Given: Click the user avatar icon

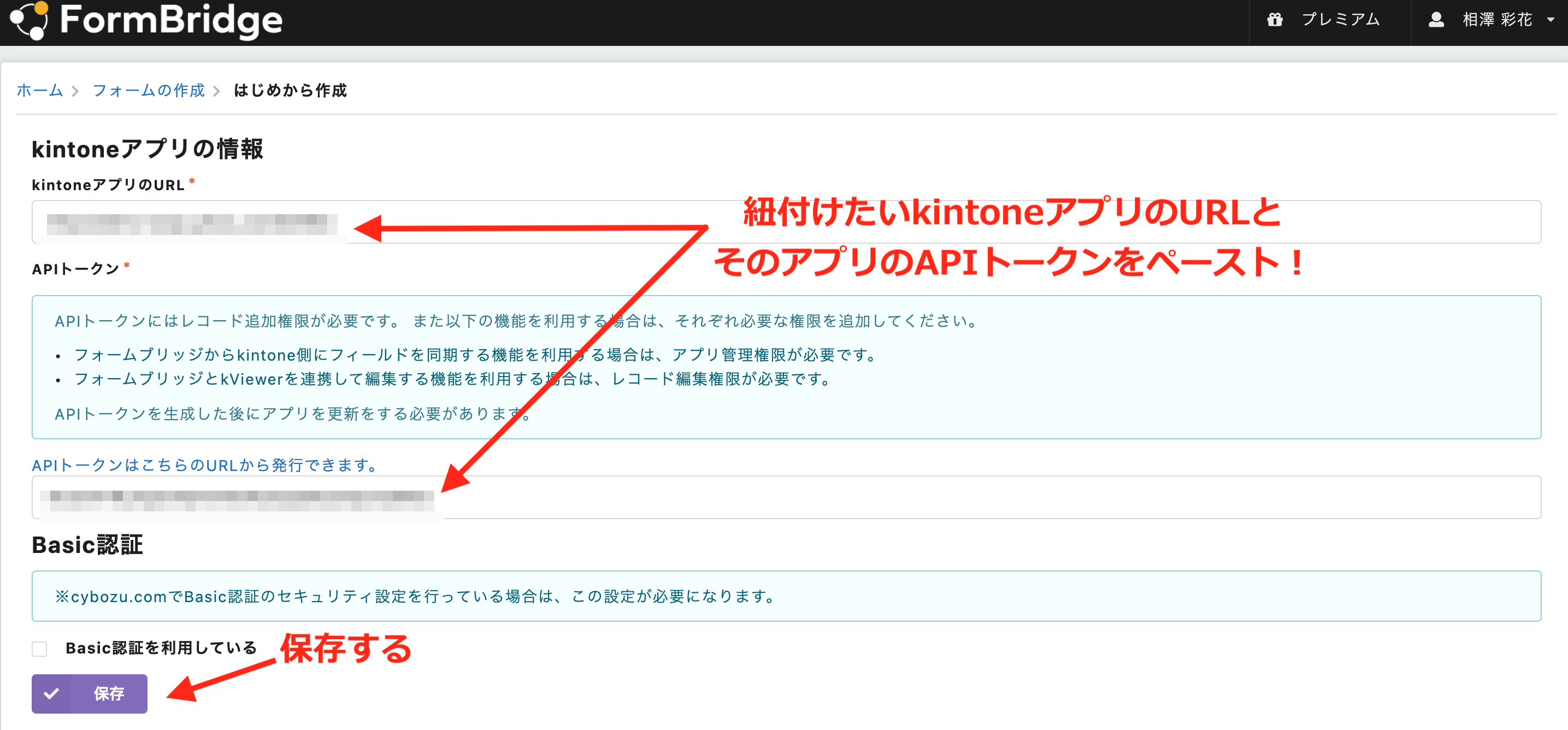Looking at the screenshot, I should [1436, 20].
